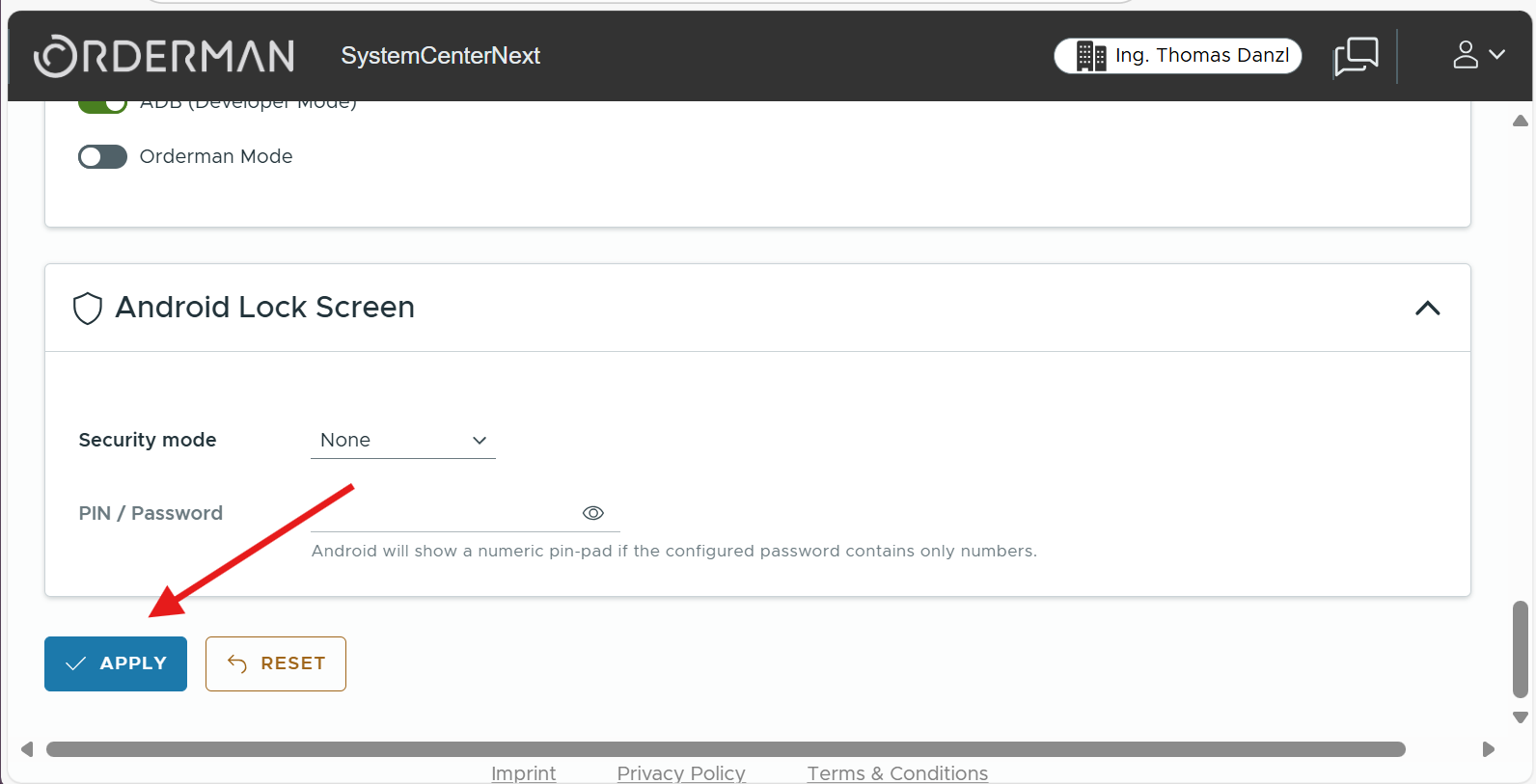Click the vertical scrollbar down arrow
1536x784 pixels.
[1521, 717]
